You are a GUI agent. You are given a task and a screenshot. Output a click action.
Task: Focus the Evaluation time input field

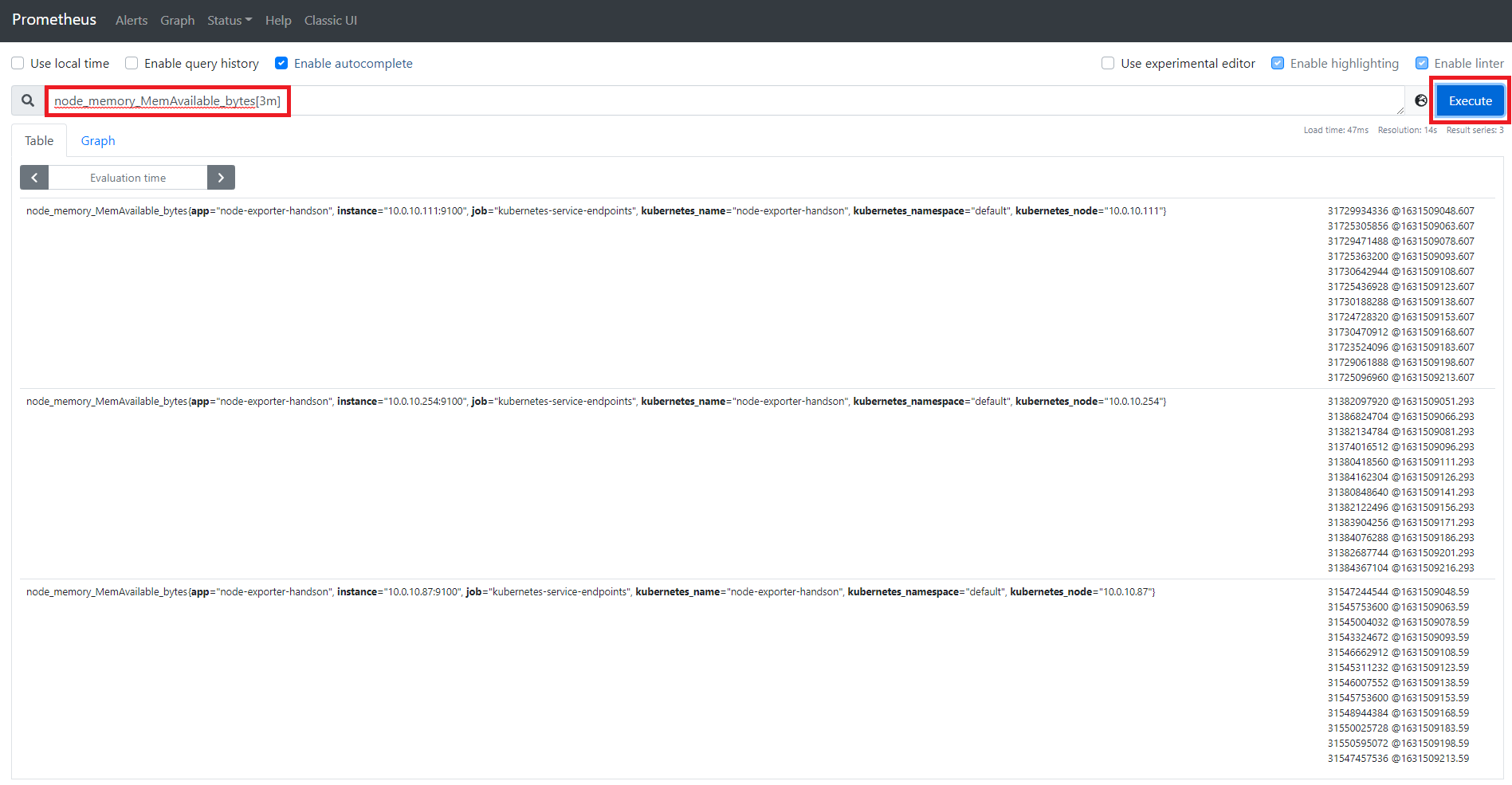tap(128, 178)
